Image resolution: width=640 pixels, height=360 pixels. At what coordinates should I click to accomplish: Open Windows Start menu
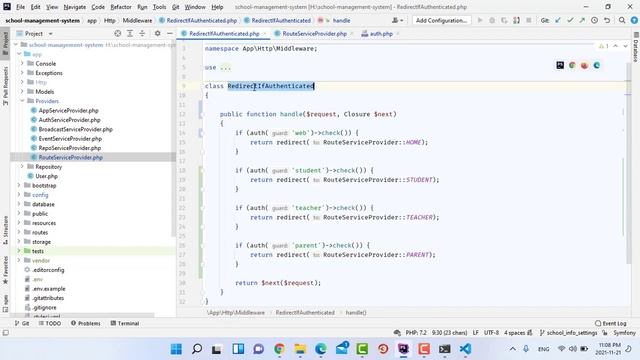[176, 349]
